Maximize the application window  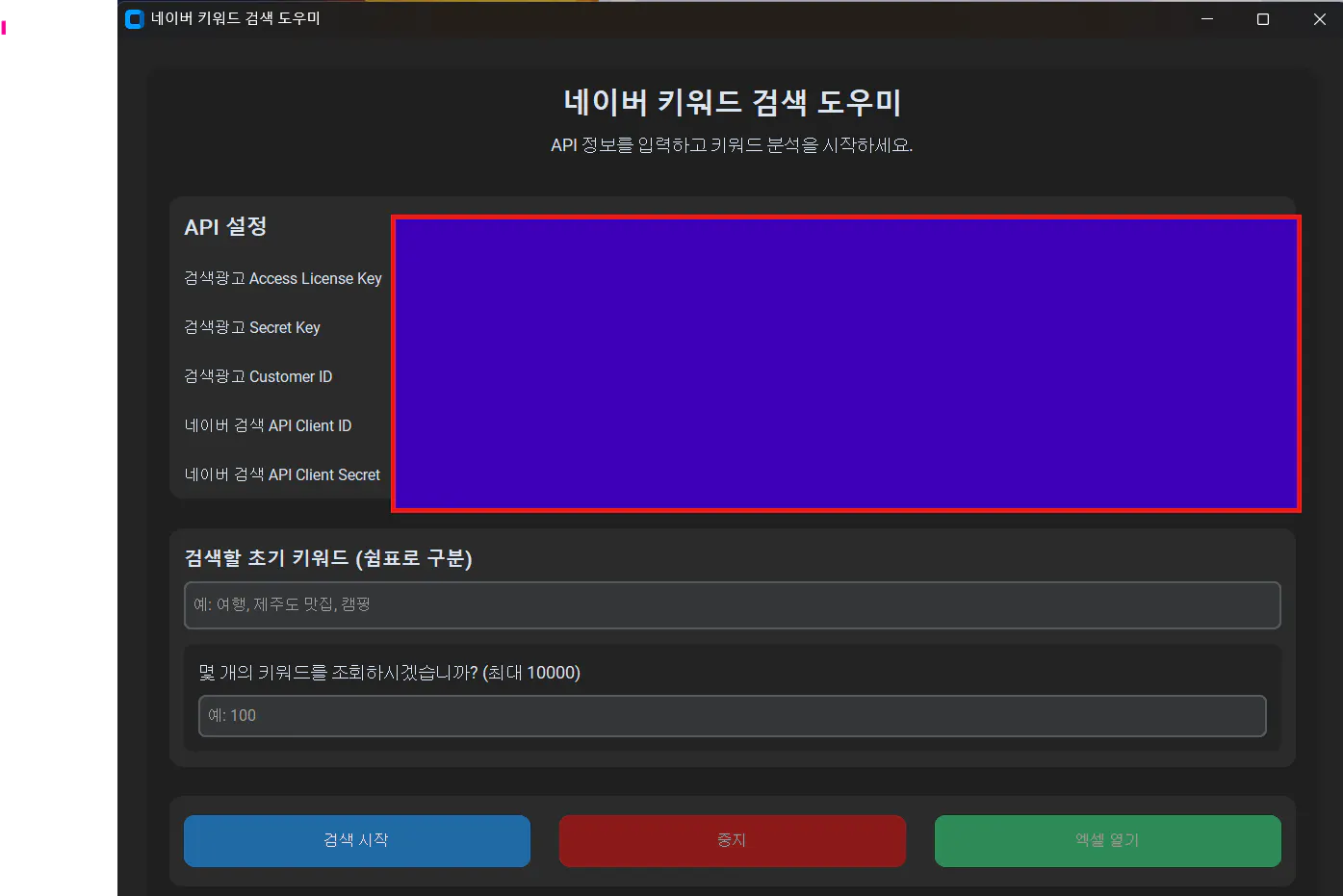point(1262,18)
